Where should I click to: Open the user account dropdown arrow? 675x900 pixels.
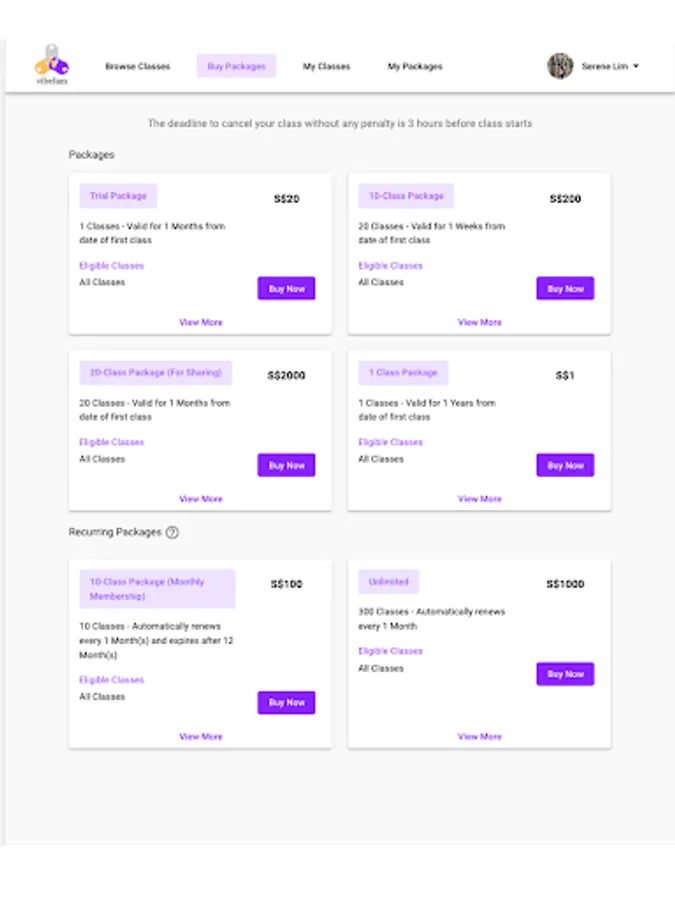coord(636,66)
